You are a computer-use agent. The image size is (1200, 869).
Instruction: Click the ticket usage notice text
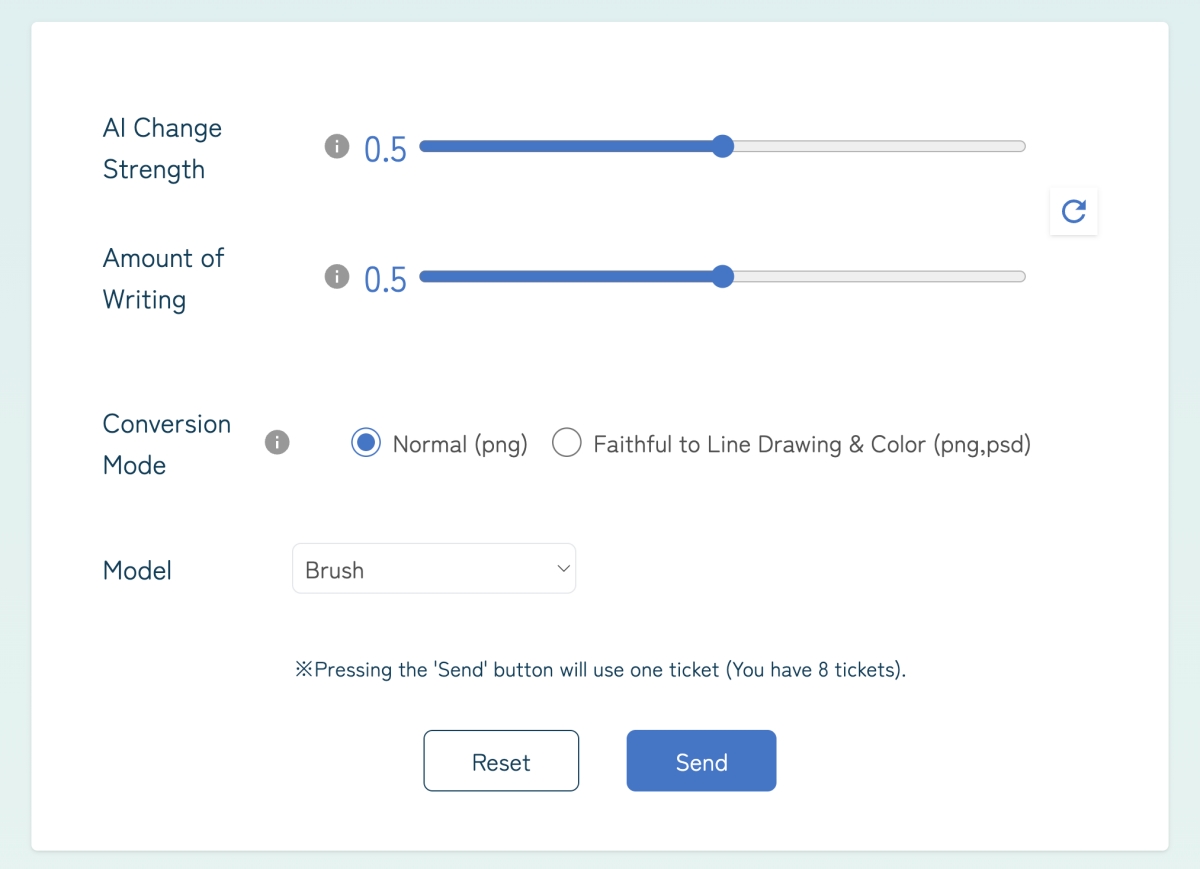point(600,670)
